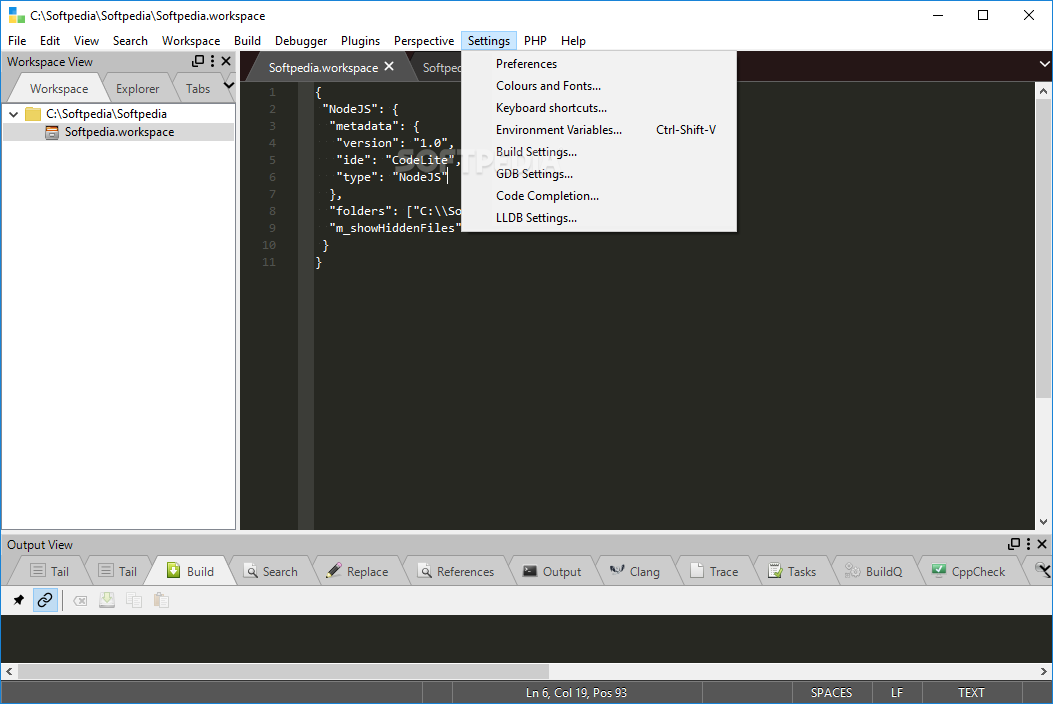
Task: Choose Keyboard shortcuts... menu entry
Action: 599,108
